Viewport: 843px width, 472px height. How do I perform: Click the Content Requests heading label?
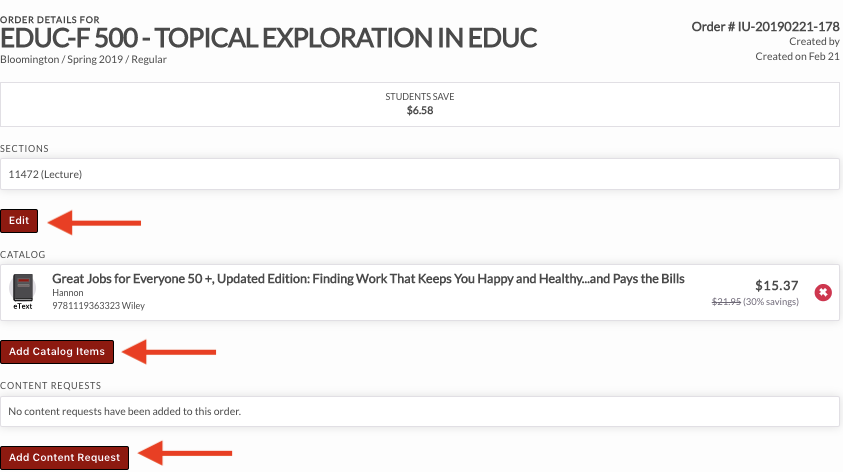pos(51,384)
